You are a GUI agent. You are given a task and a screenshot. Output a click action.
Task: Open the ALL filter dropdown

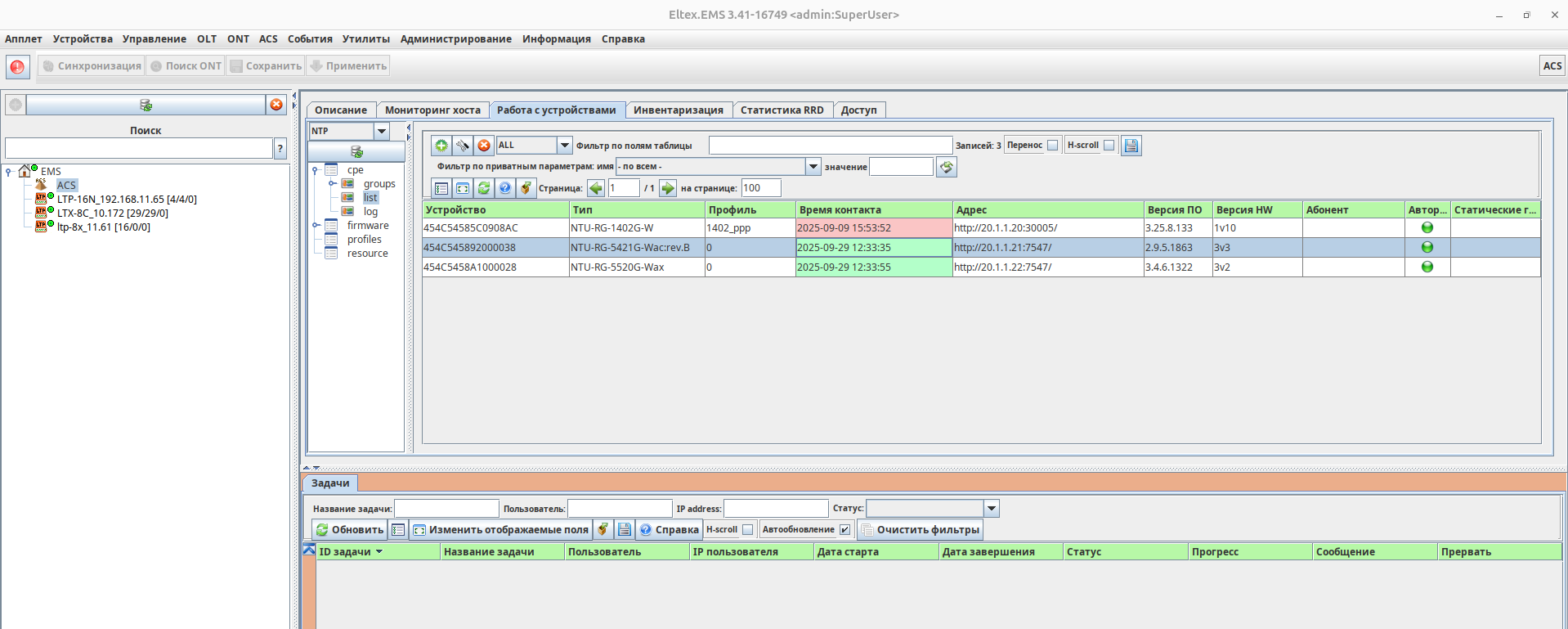[x=564, y=146]
